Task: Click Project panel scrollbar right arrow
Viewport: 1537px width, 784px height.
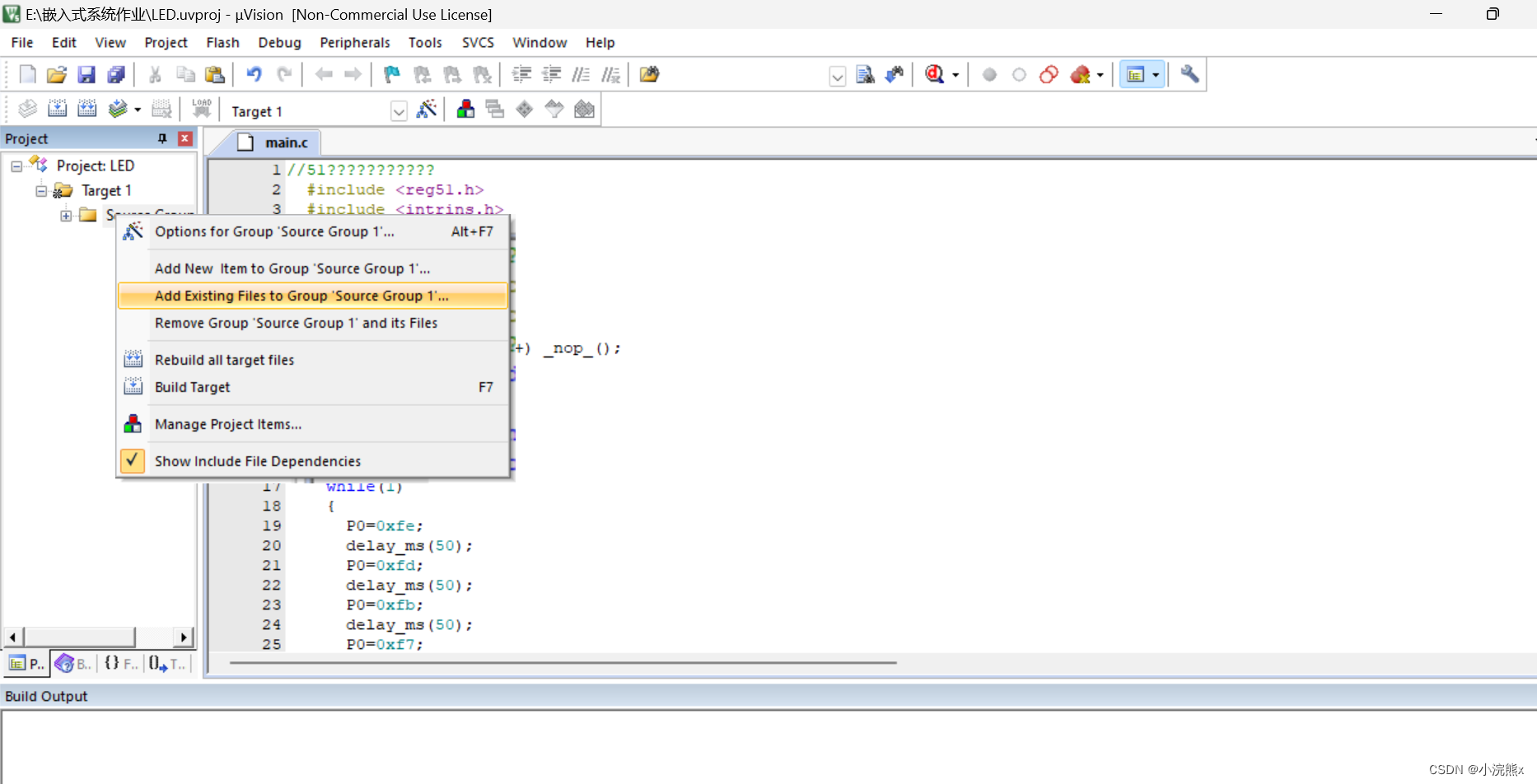Action: 184,637
